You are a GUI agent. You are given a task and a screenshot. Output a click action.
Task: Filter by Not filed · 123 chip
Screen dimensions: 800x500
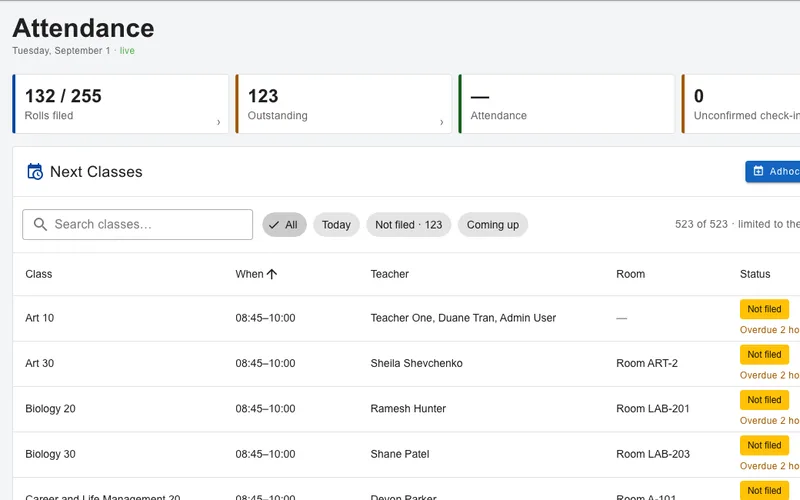pos(409,224)
